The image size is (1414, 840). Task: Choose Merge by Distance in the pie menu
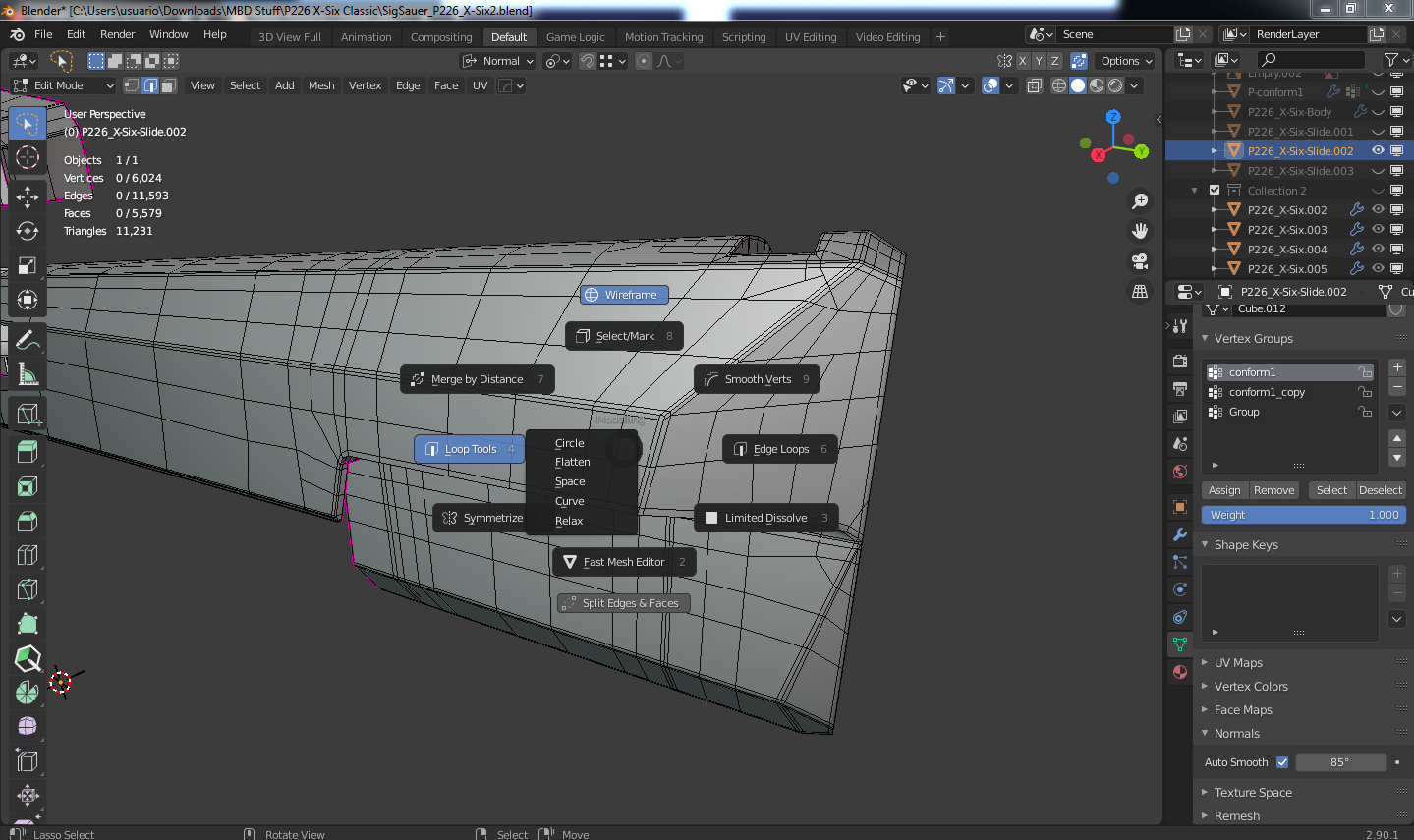[478, 379]
